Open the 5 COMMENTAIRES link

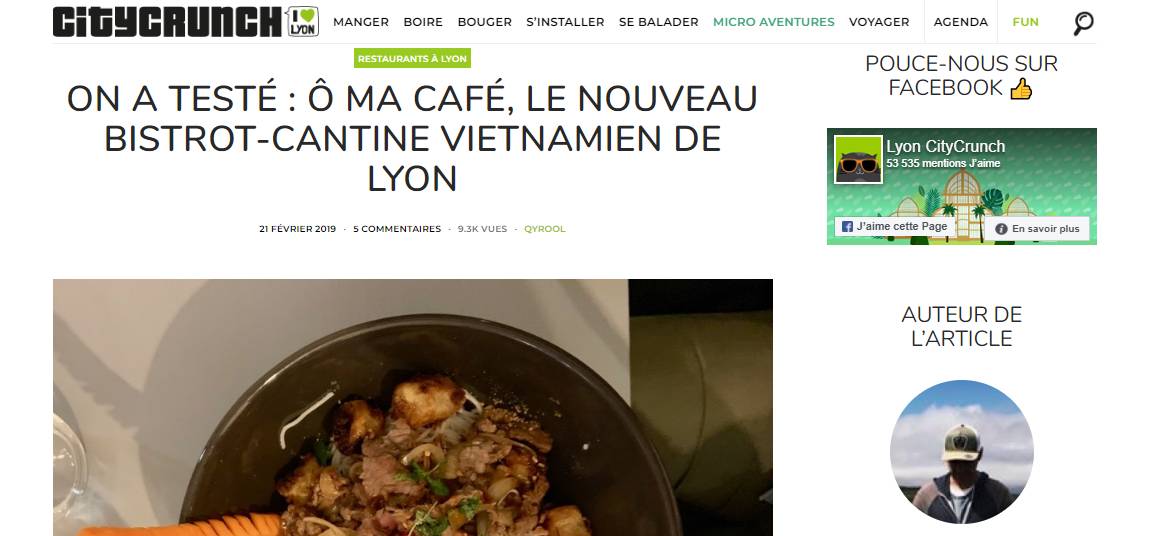click(x=397, y=229)
